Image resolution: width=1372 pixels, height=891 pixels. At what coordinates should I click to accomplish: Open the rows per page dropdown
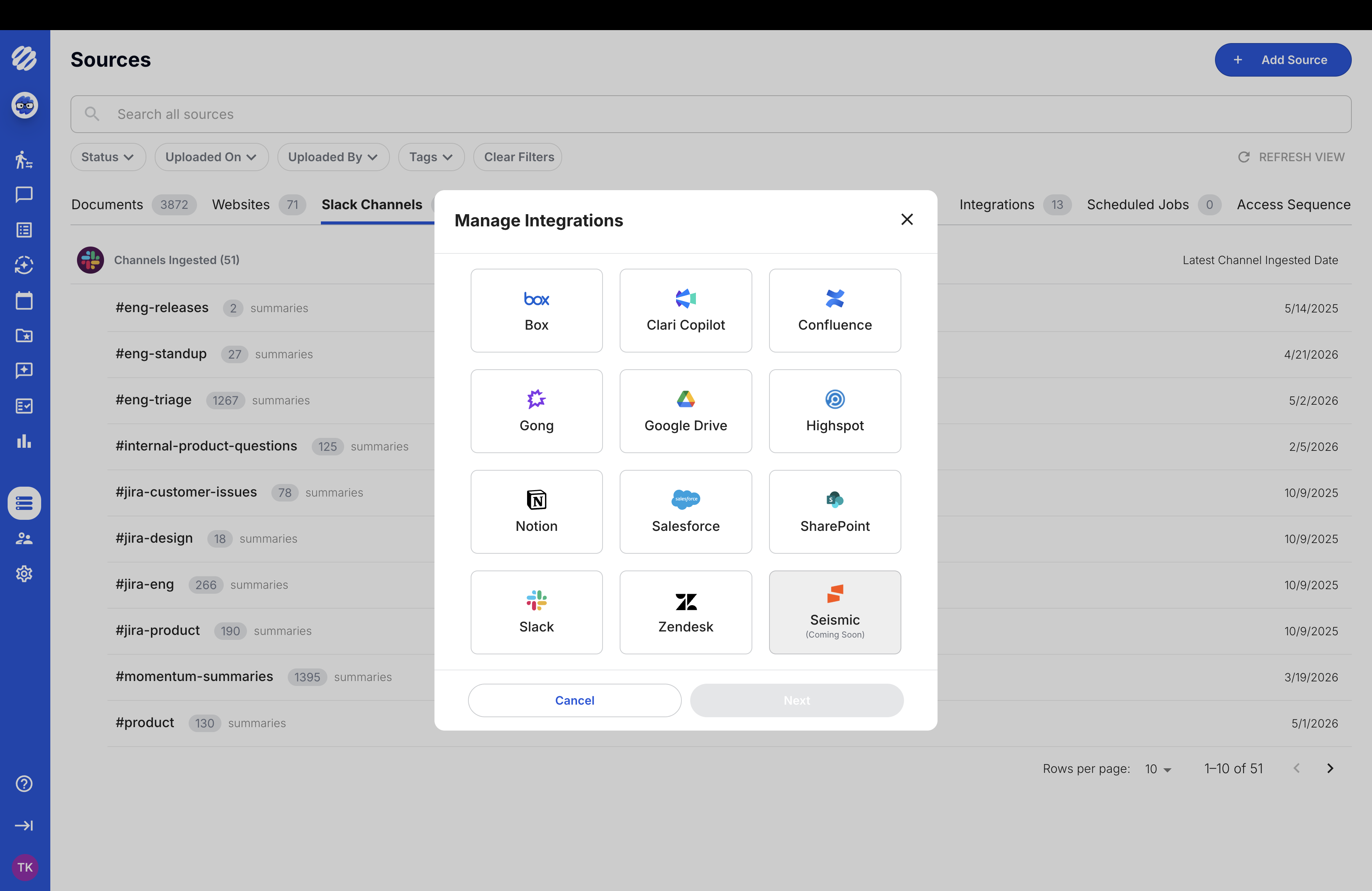click(1157, 769)
